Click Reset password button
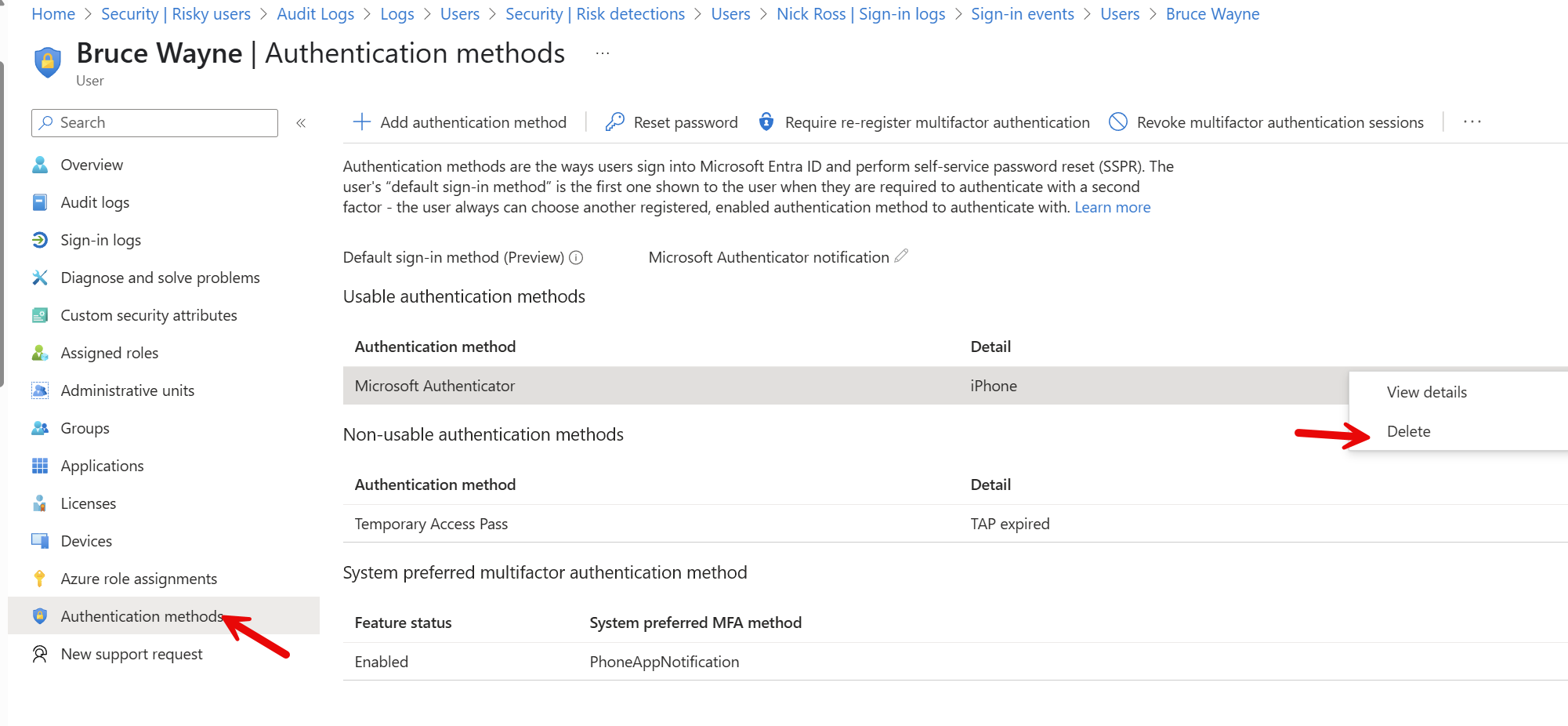Image resolution: width=1568 pixels, height=726 pixels. click(x=672, y=122)
